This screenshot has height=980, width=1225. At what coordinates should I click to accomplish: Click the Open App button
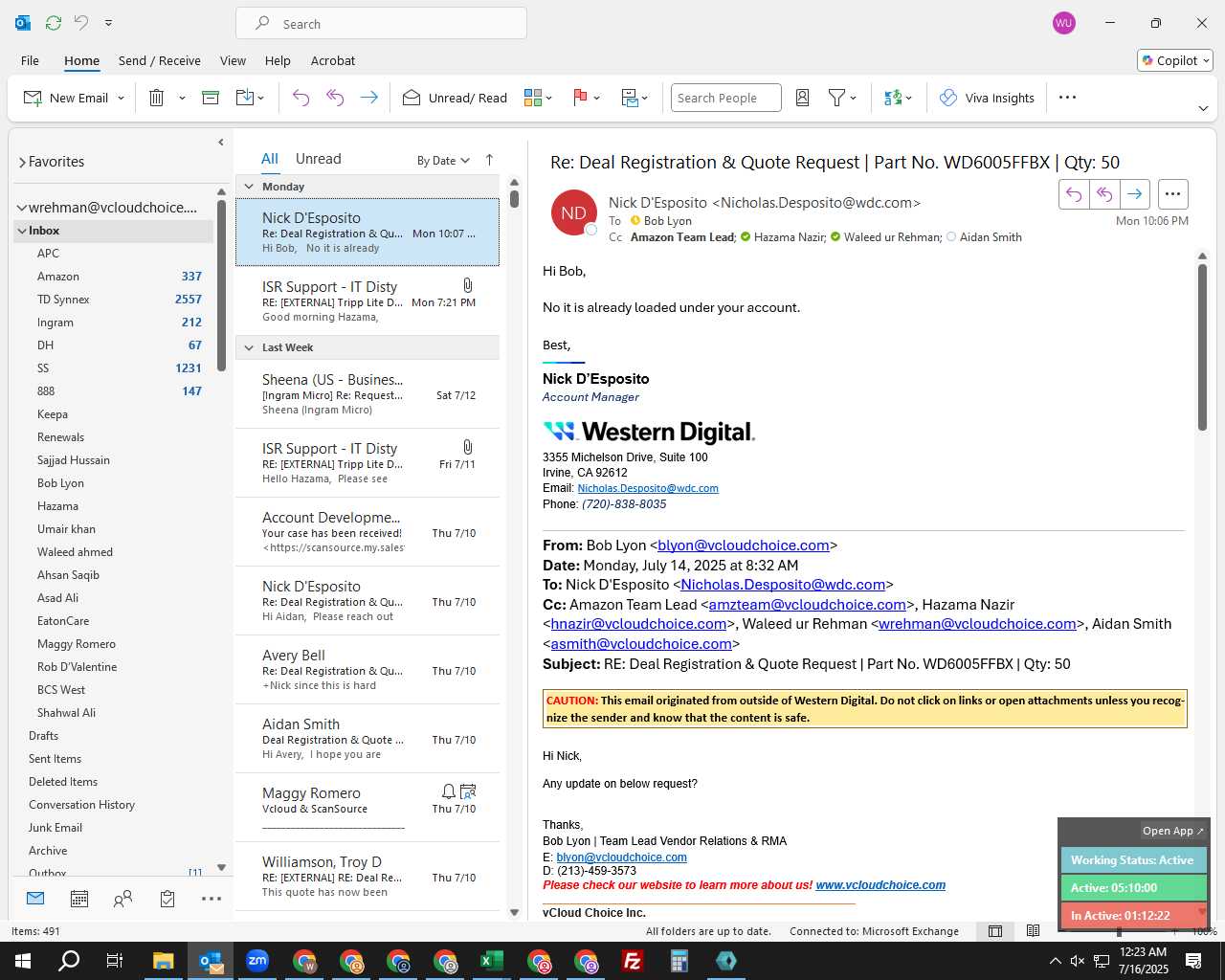point(1172,831)
